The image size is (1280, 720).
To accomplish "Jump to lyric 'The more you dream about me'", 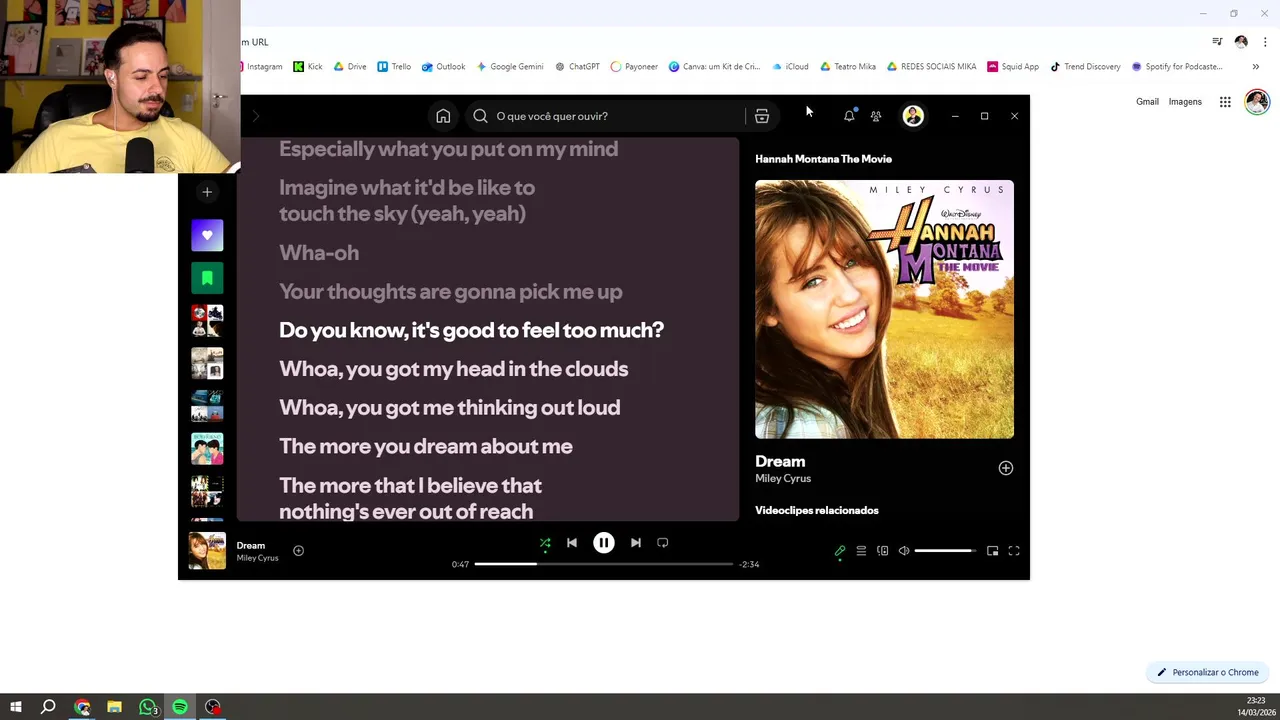I will [x=426, y=446].
